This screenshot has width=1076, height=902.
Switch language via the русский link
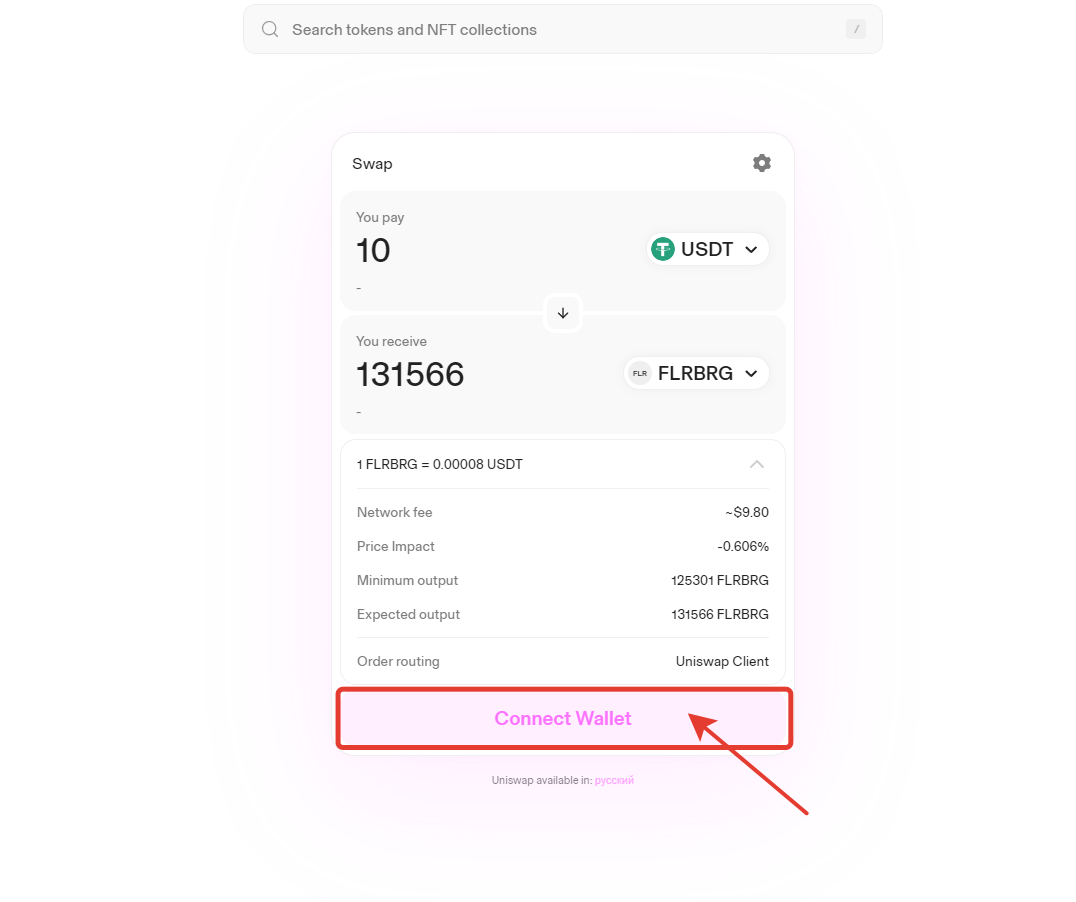[614, 780]
